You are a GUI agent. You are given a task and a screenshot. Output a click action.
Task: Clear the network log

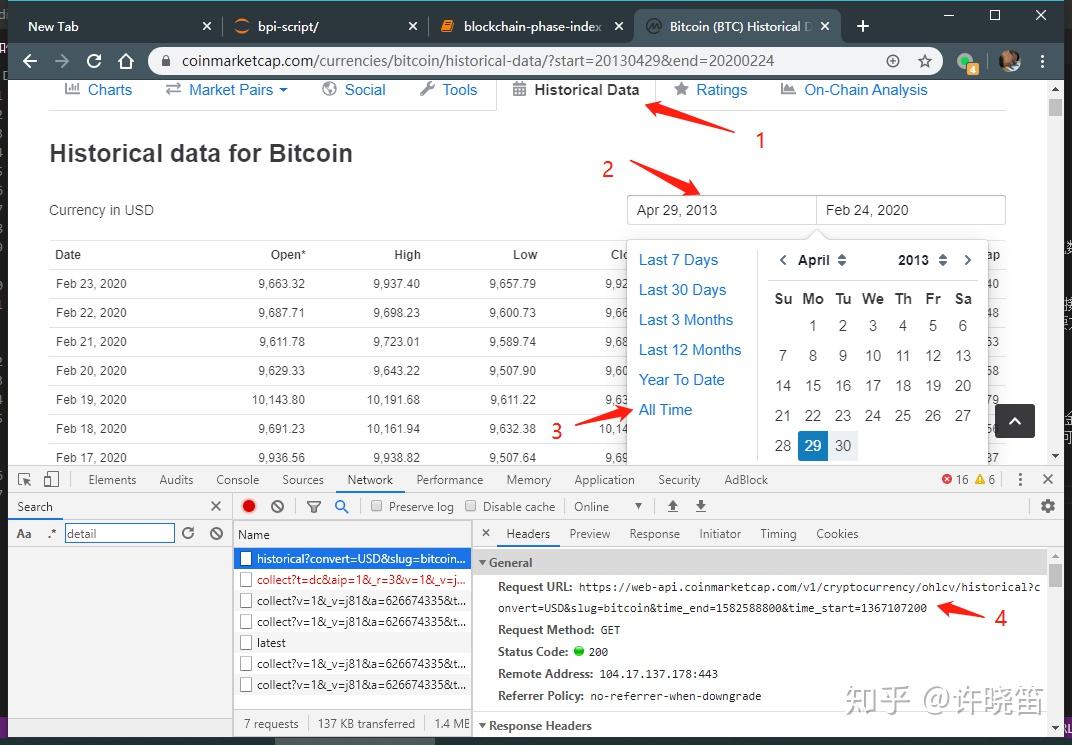(277, 506)
